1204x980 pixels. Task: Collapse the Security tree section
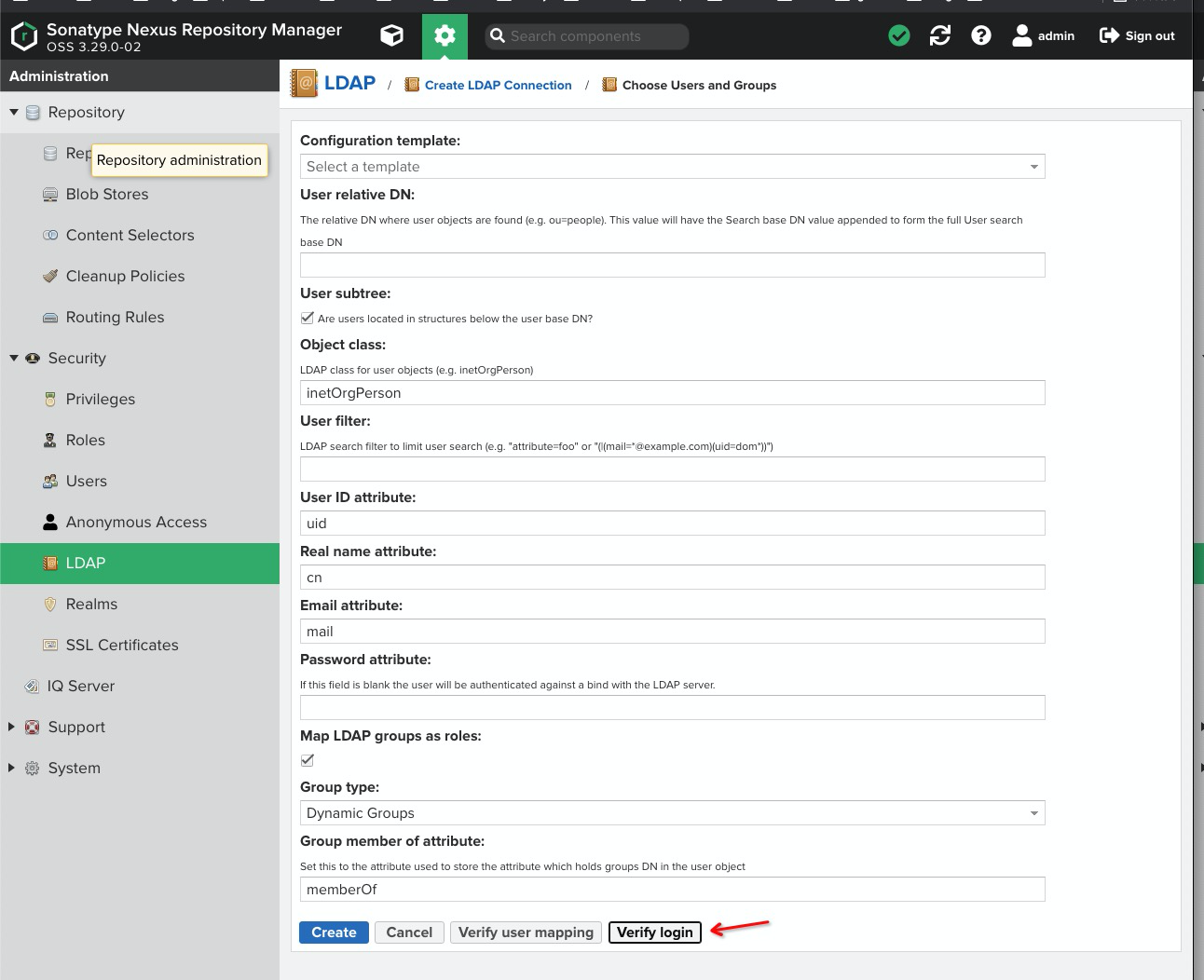click(13, 358)
